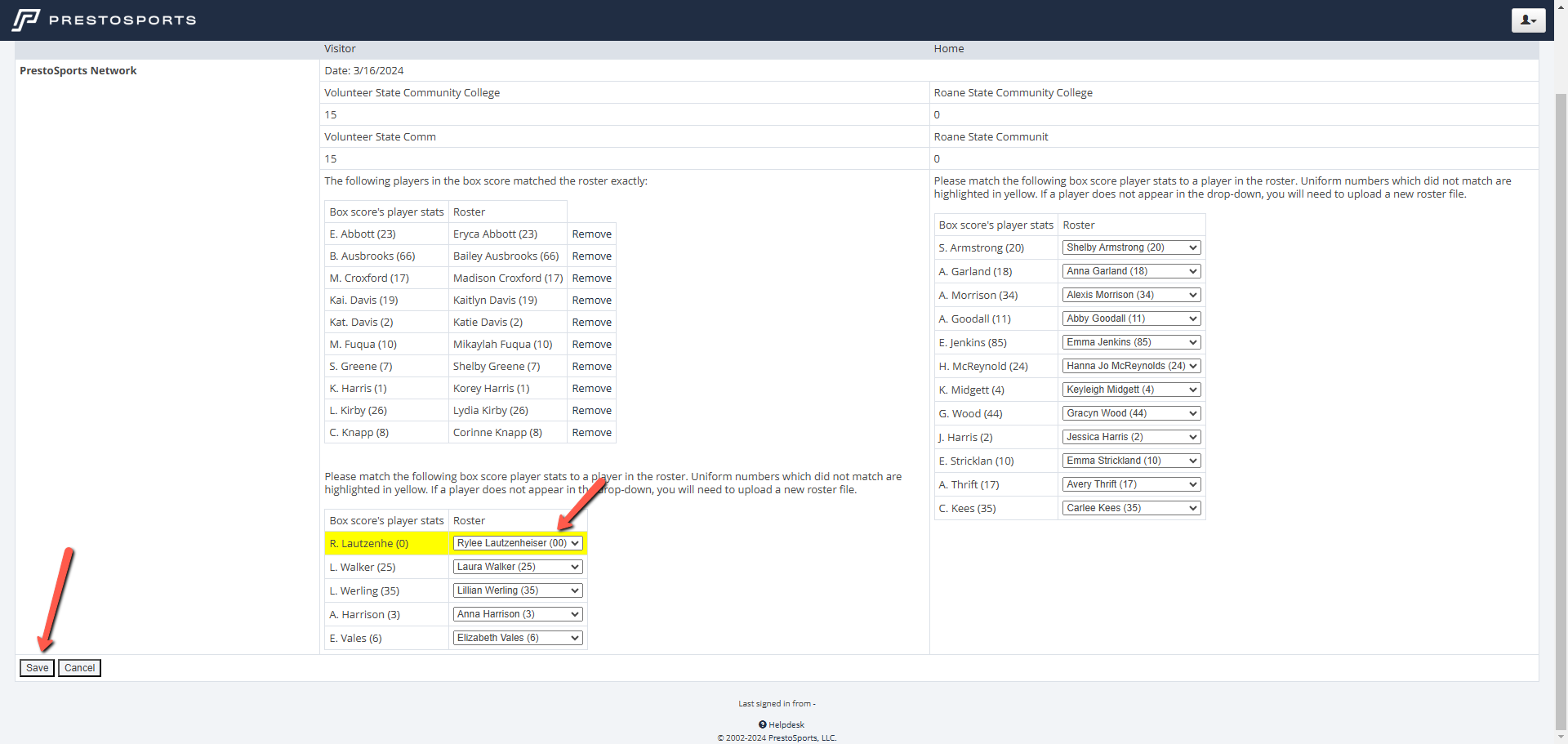Open the Anna Harrison (3) roster dropdown
This screenshot has width=1568, height=744.
pyautogui.click(x=518, y=614)
